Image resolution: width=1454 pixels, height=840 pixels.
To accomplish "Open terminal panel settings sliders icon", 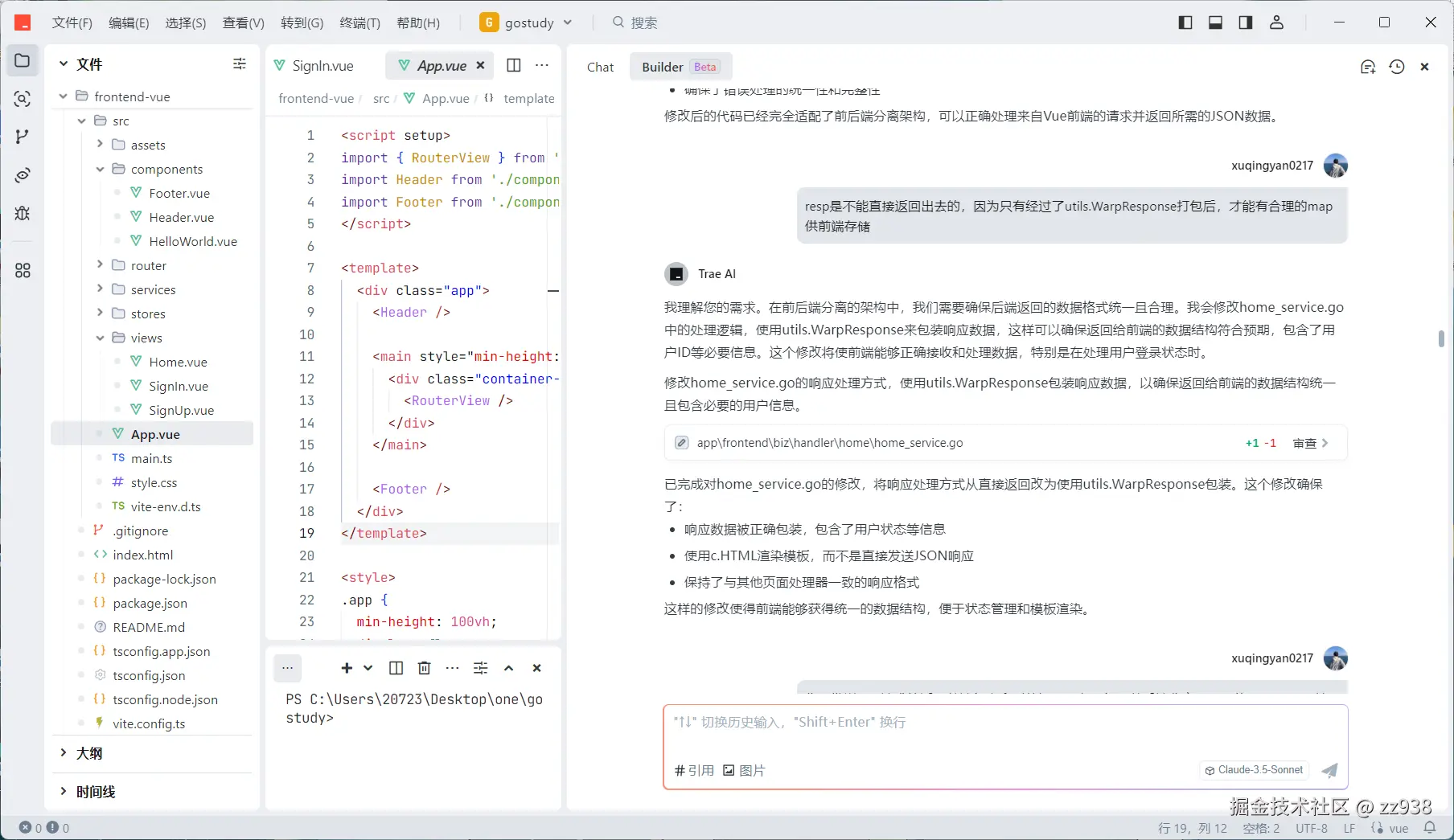I will pos(481,668).
